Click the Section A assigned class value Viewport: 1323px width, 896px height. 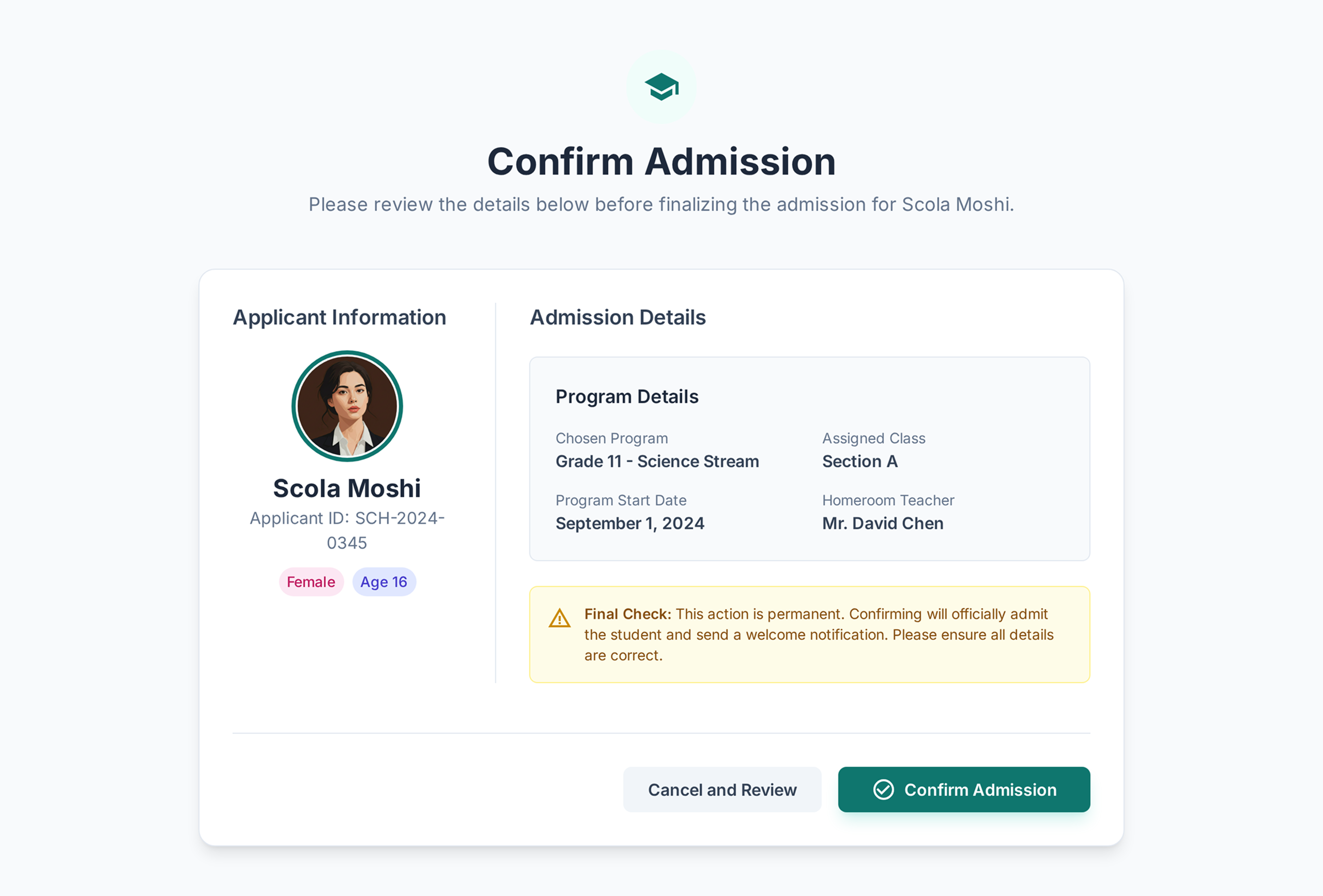click(859, 461)
